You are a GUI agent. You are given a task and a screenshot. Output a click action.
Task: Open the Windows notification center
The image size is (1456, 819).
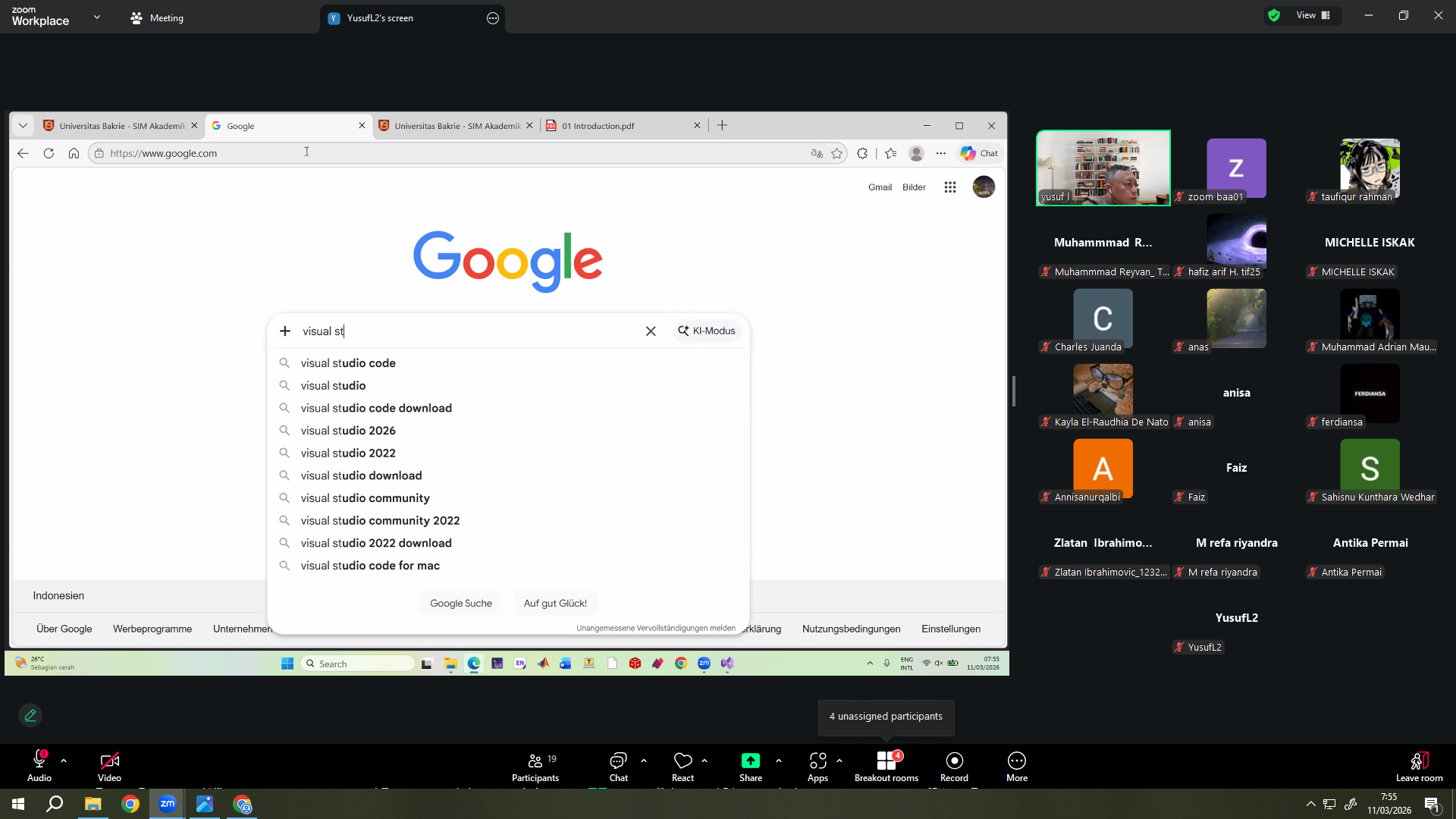point(1432,804)
